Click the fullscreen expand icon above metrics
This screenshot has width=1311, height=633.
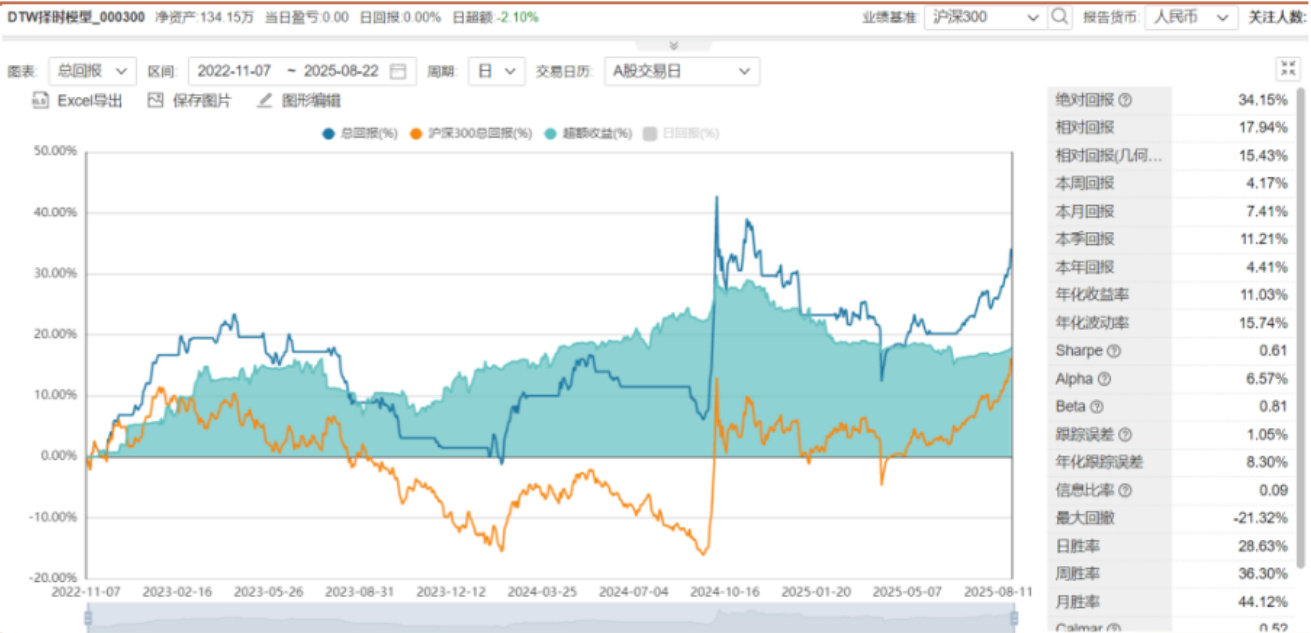pyautogui.click(x=1288, y=69)
